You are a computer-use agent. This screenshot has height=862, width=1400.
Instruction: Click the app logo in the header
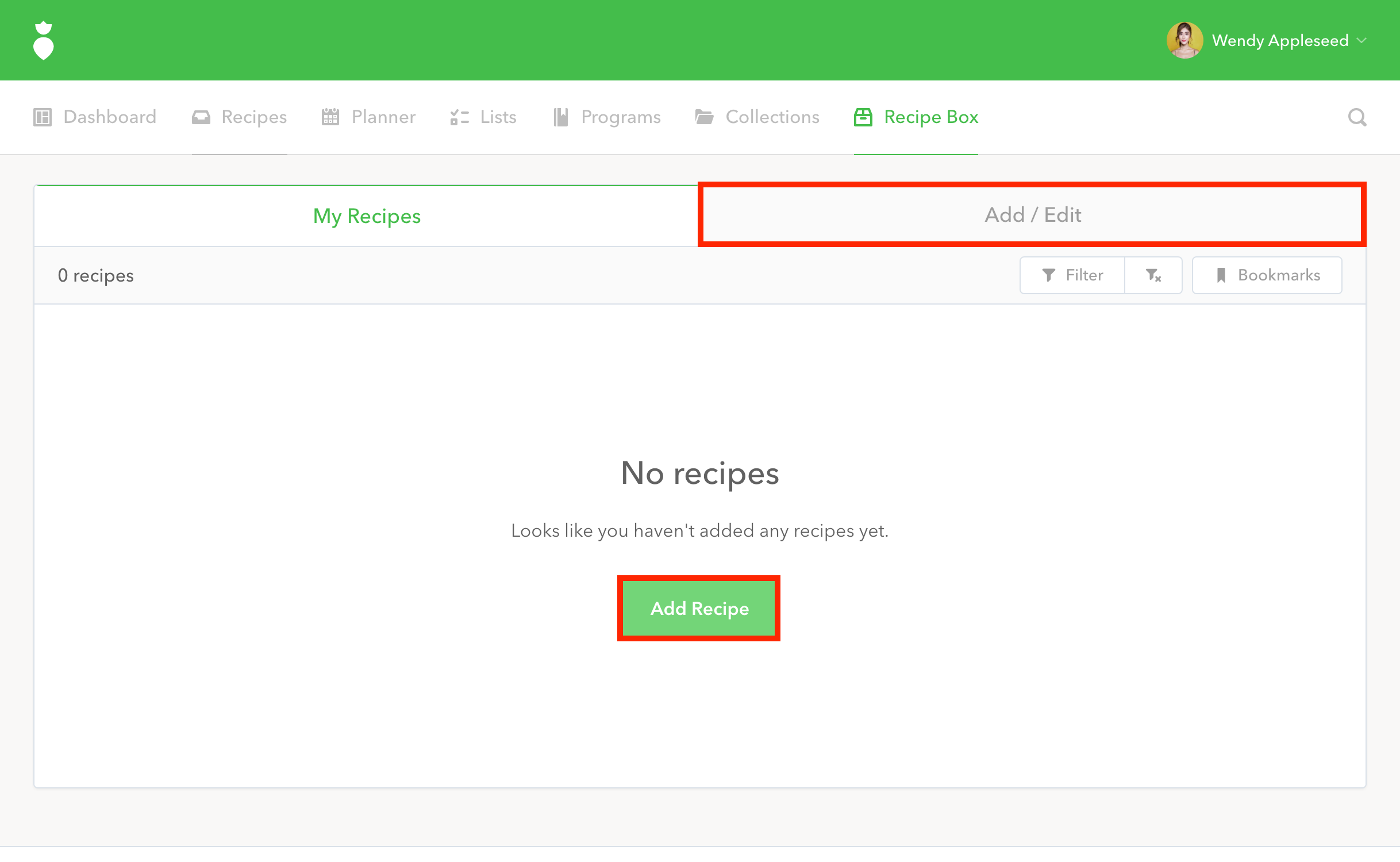(x=44, y=40)
